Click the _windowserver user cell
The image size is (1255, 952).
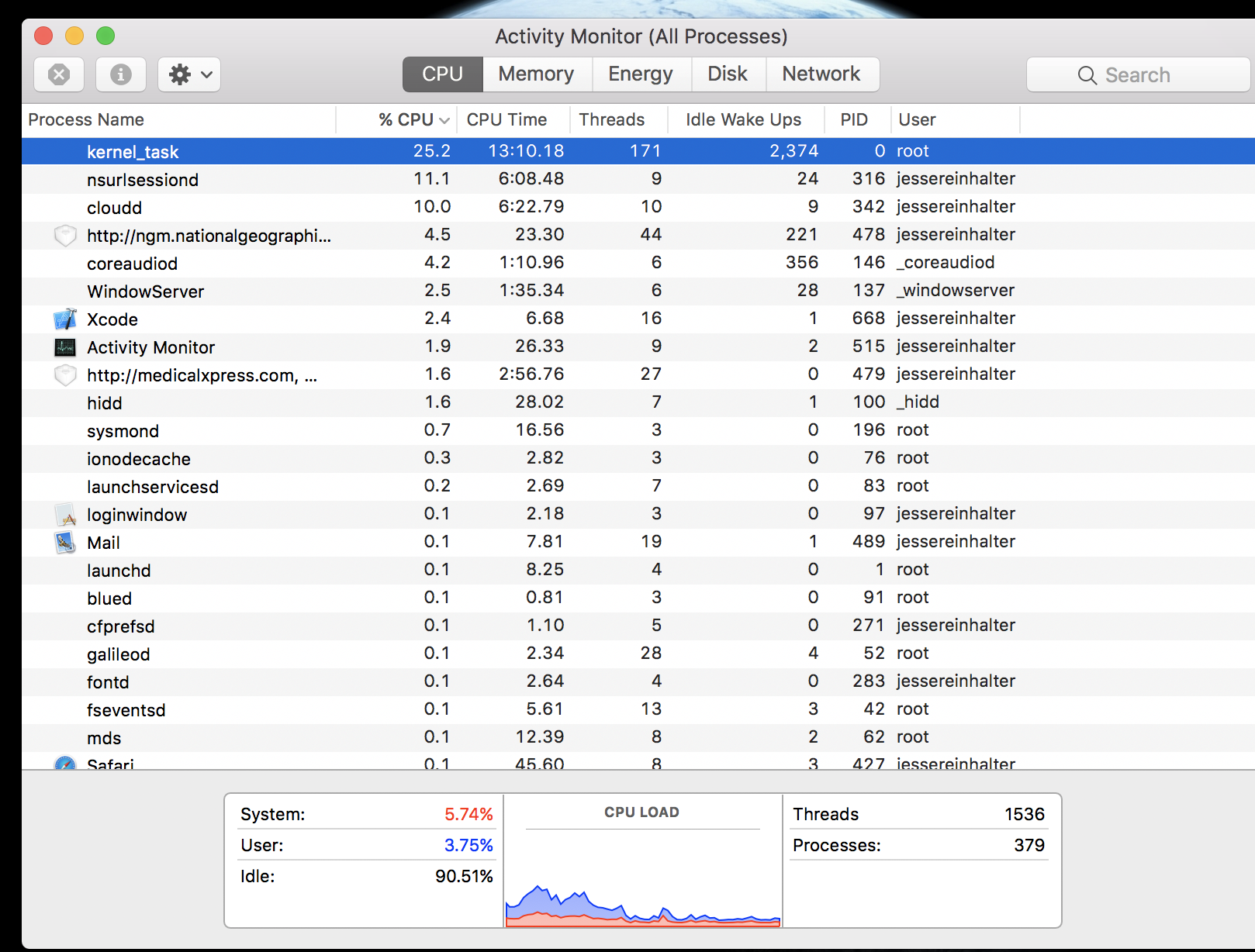coord(956,290)
